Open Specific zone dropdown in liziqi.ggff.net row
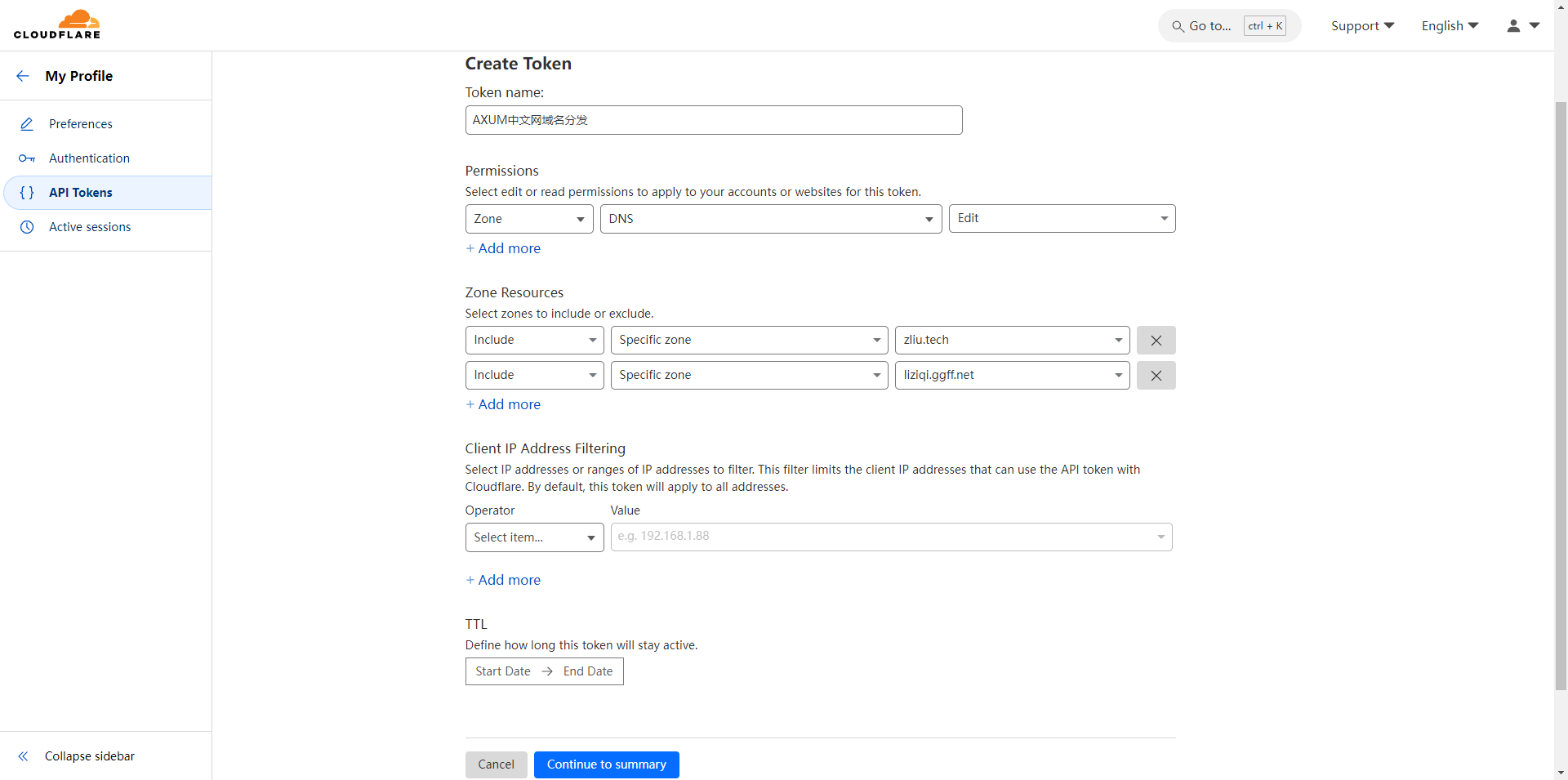 pos(749,375)
